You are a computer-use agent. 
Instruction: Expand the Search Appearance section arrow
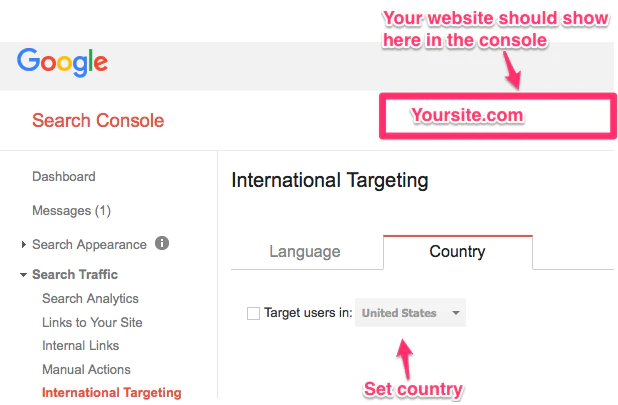point(24,245)
